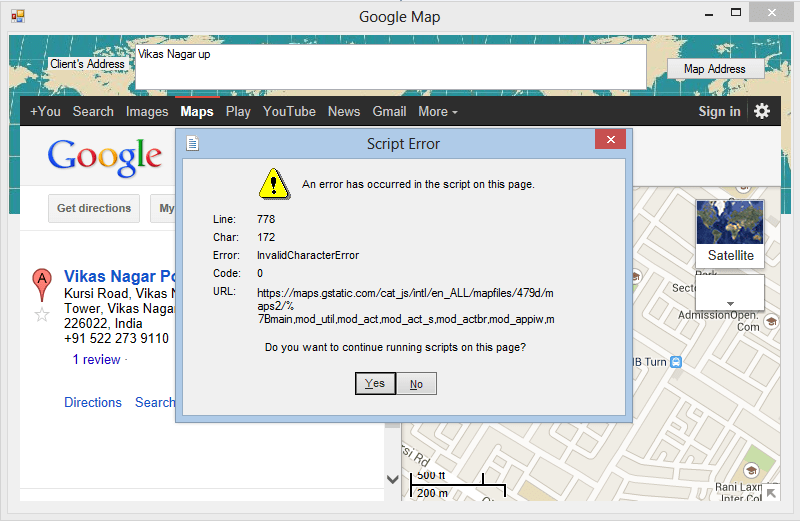
Task: Click the Google logo
Action: (105, 158)
